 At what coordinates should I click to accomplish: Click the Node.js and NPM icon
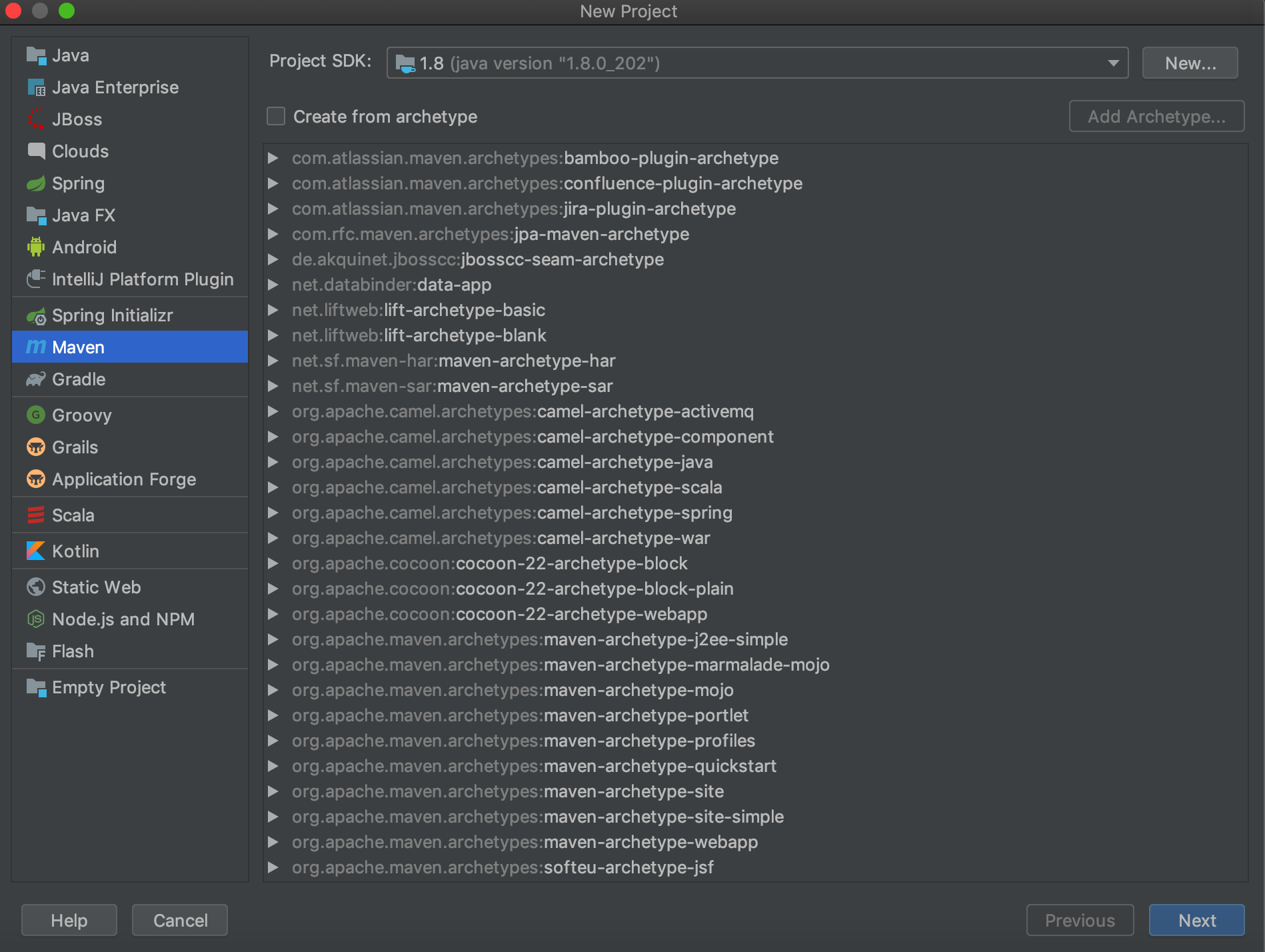[x=36, y=619]
